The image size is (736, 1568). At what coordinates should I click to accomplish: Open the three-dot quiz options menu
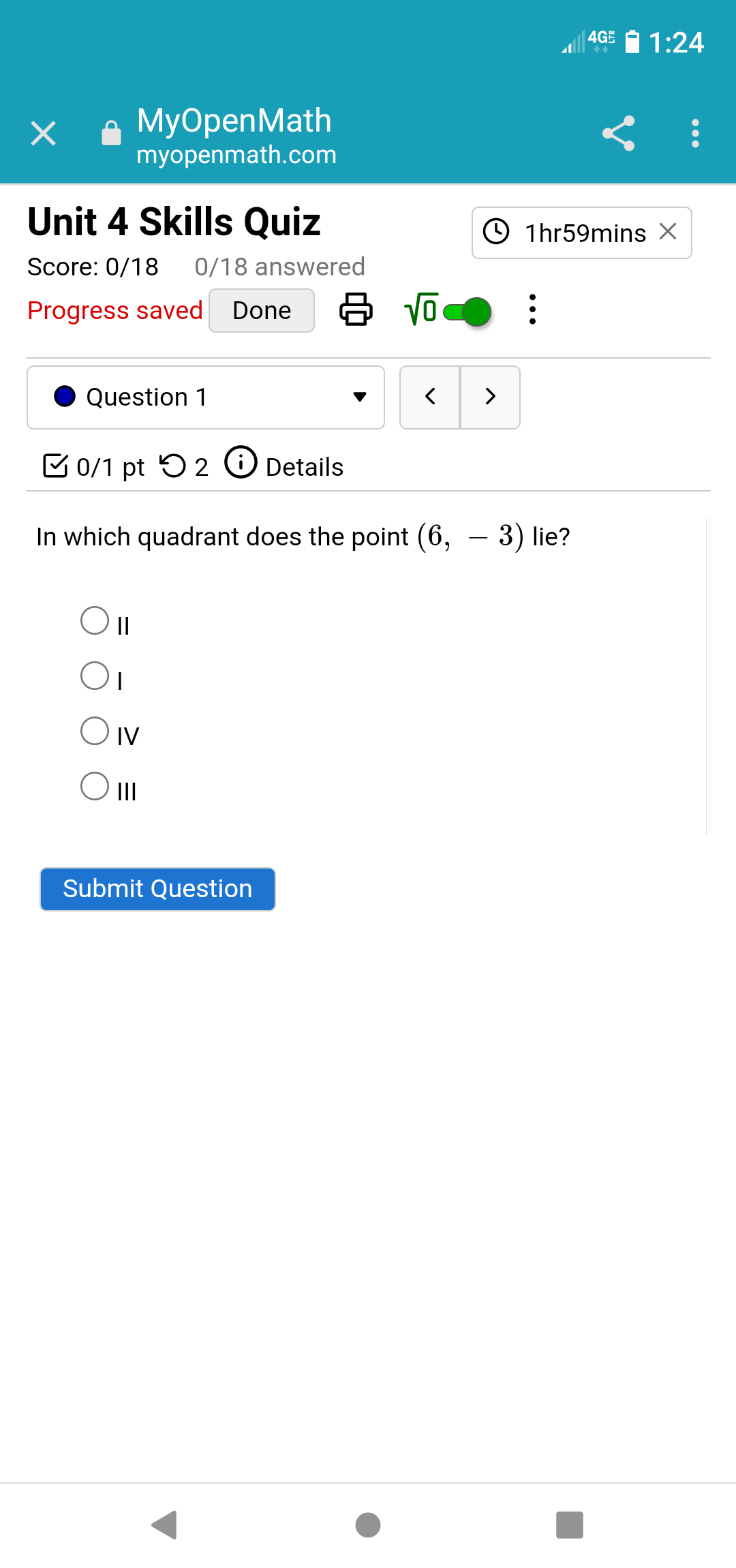click(532, 310)
